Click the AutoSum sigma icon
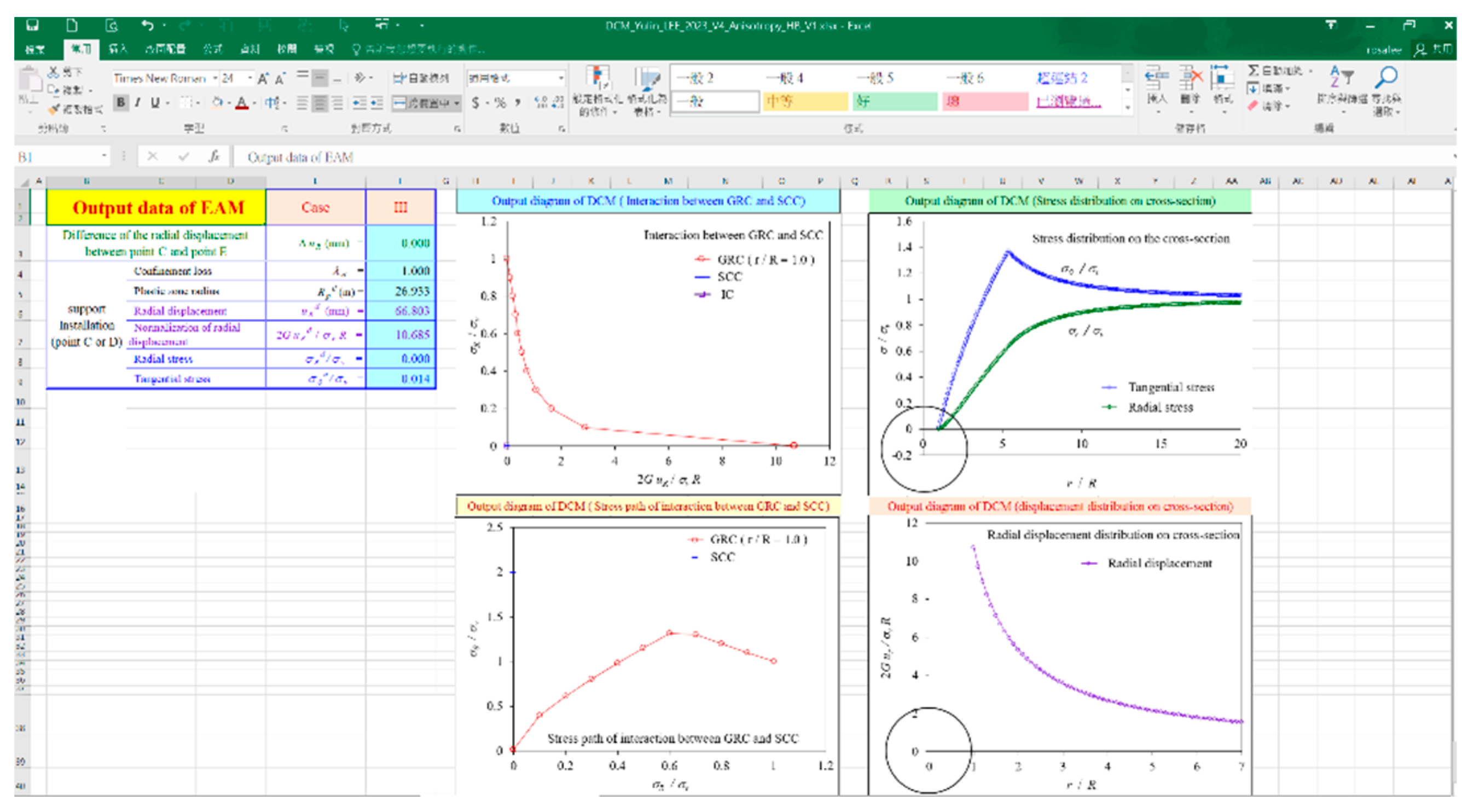This screenshot has height=812, width=1462. click(x=1253, y=71)
